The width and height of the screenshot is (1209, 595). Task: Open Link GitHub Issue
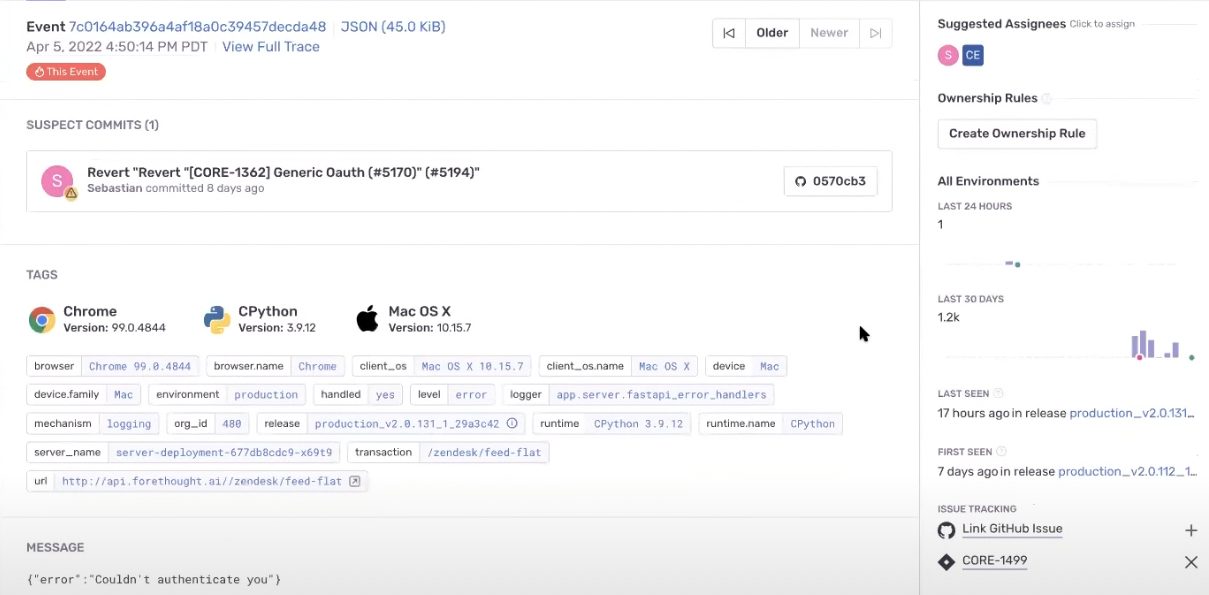1012,529
